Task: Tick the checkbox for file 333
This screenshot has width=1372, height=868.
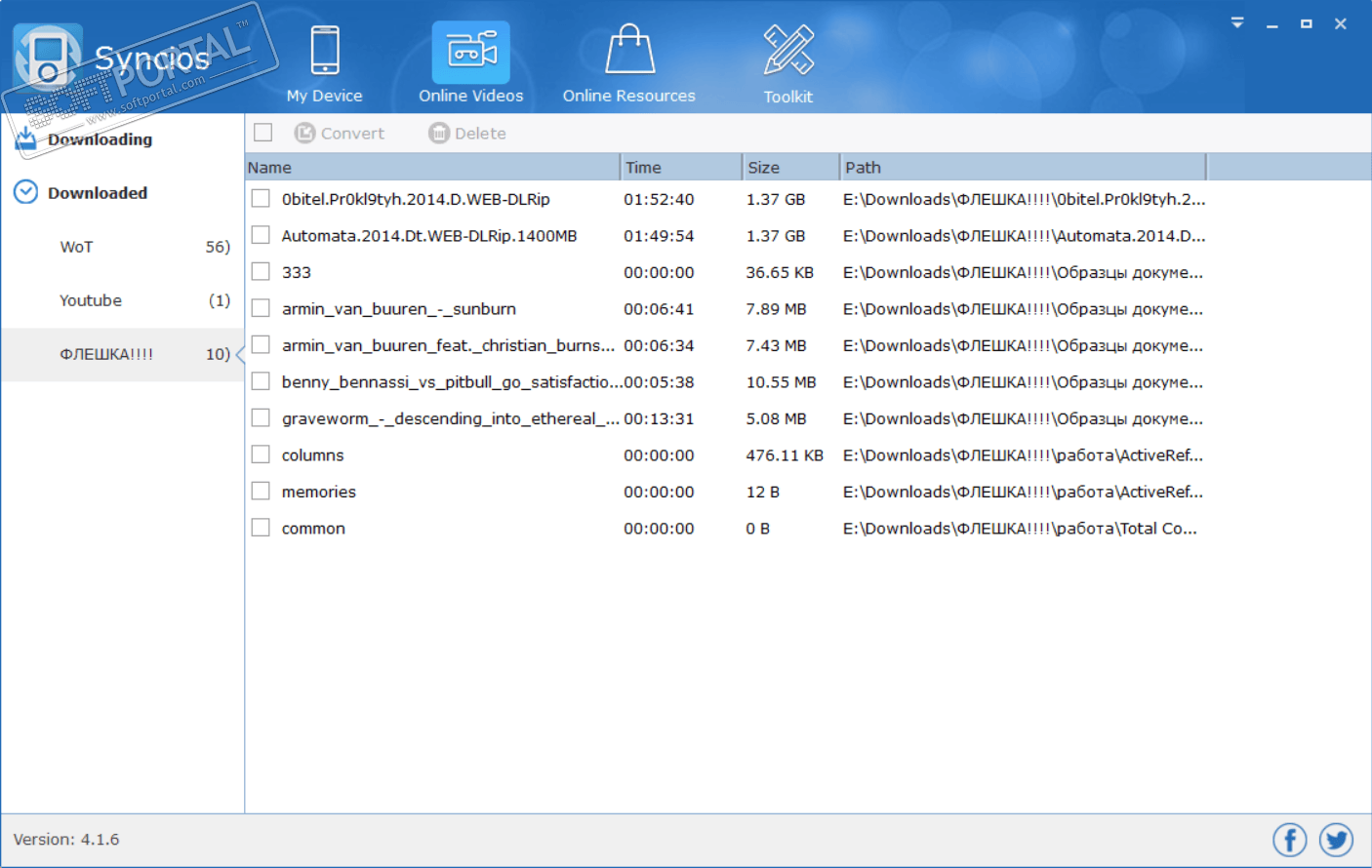Action: [x=261, y=272]
